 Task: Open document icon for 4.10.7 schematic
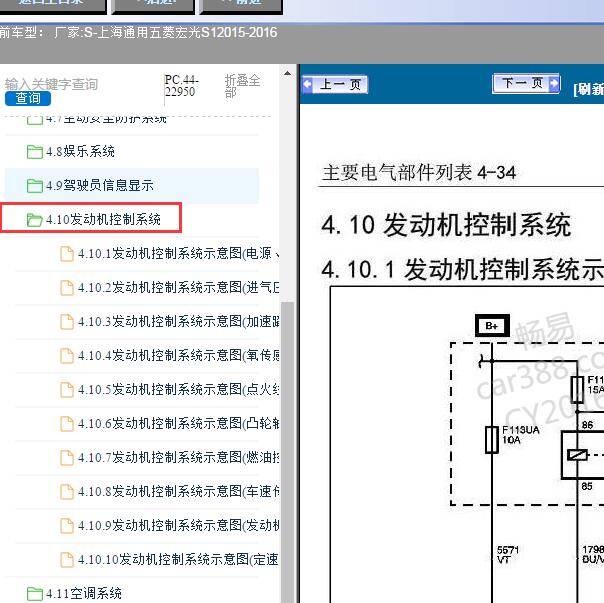pos(67,458)
